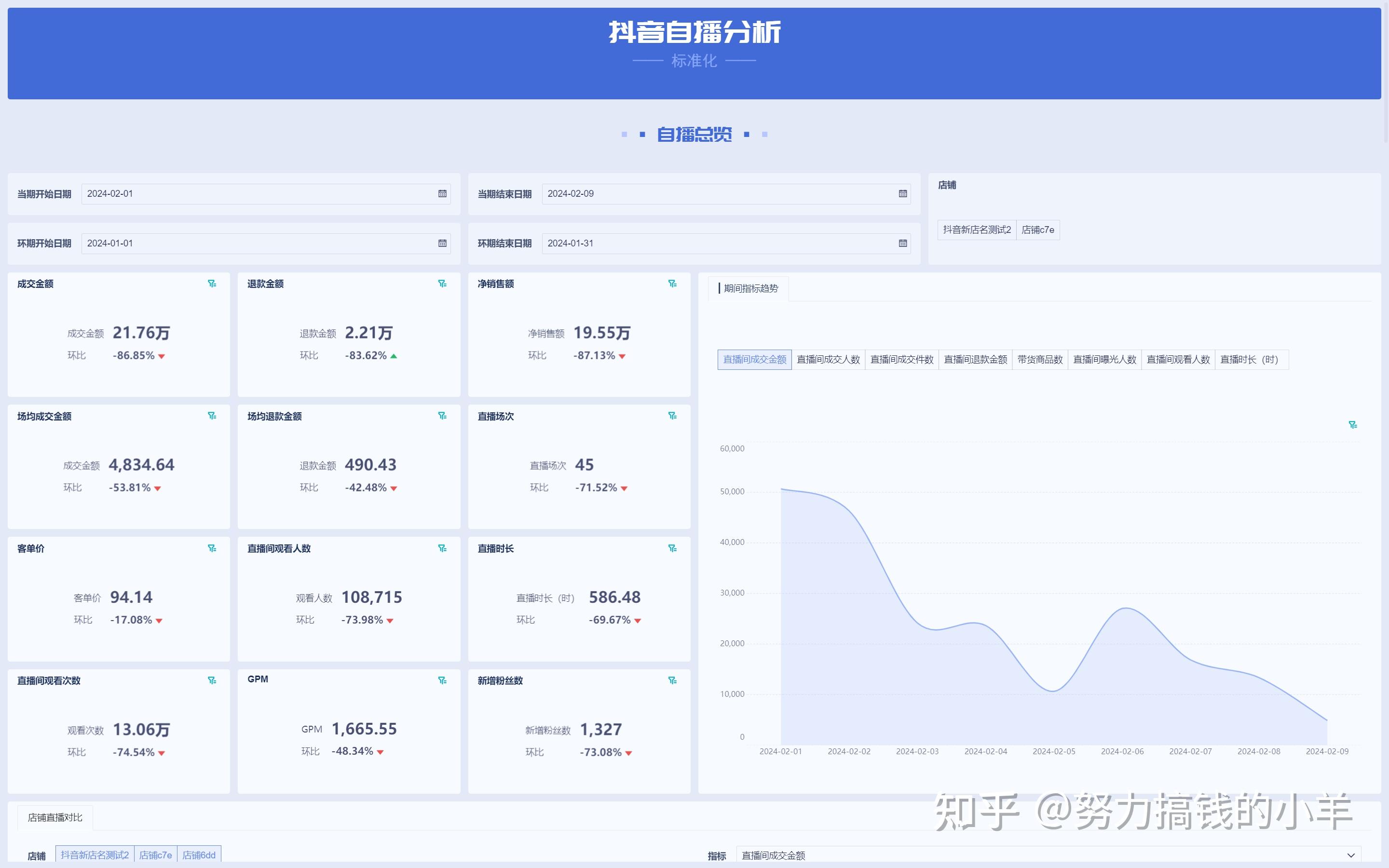Click 退款金额 value 2.21万
This screenshot has height=868, width=1389.
pyautogui.click(x=368, y=333)
